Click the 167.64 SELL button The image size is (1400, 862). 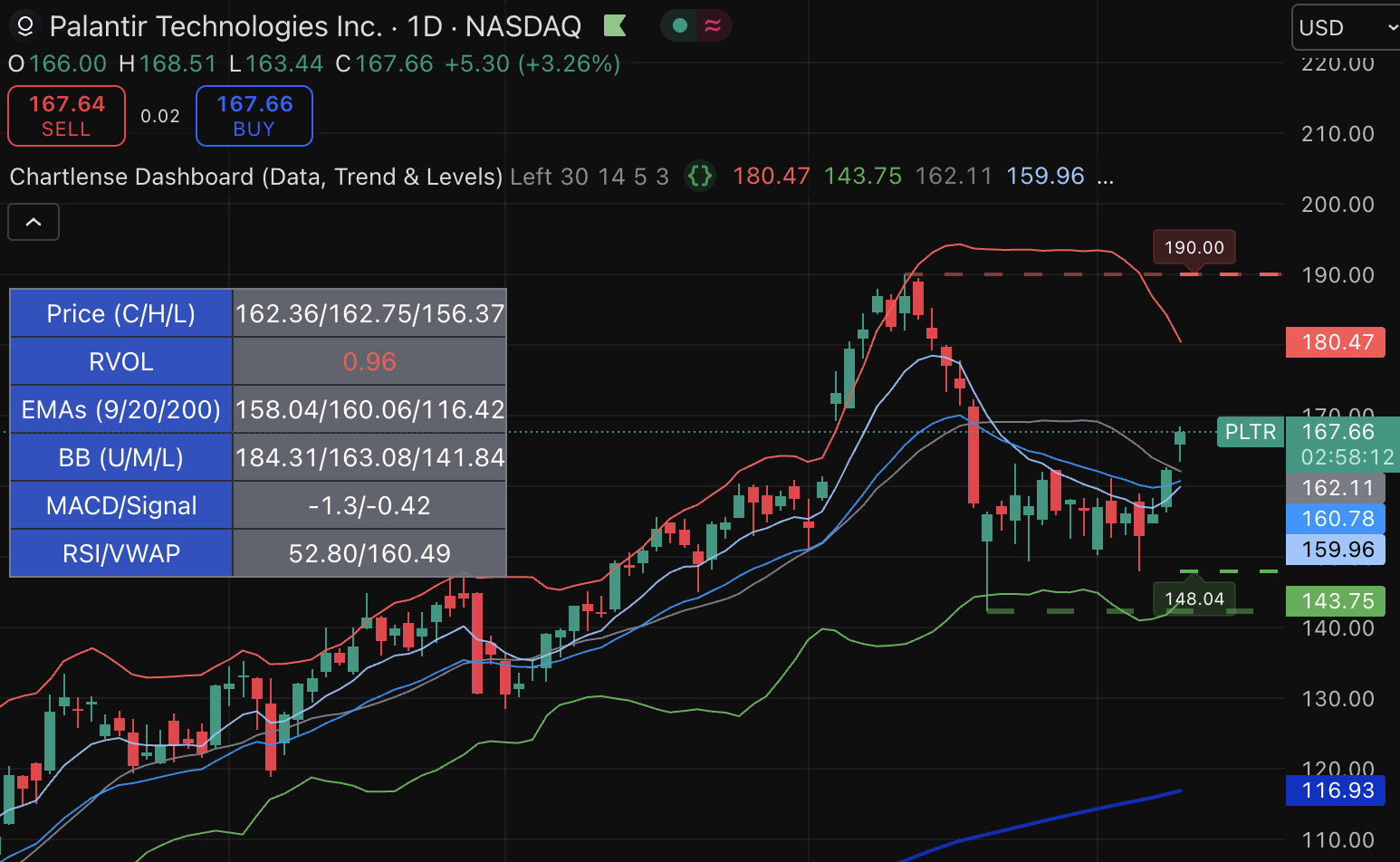[67, 116]
